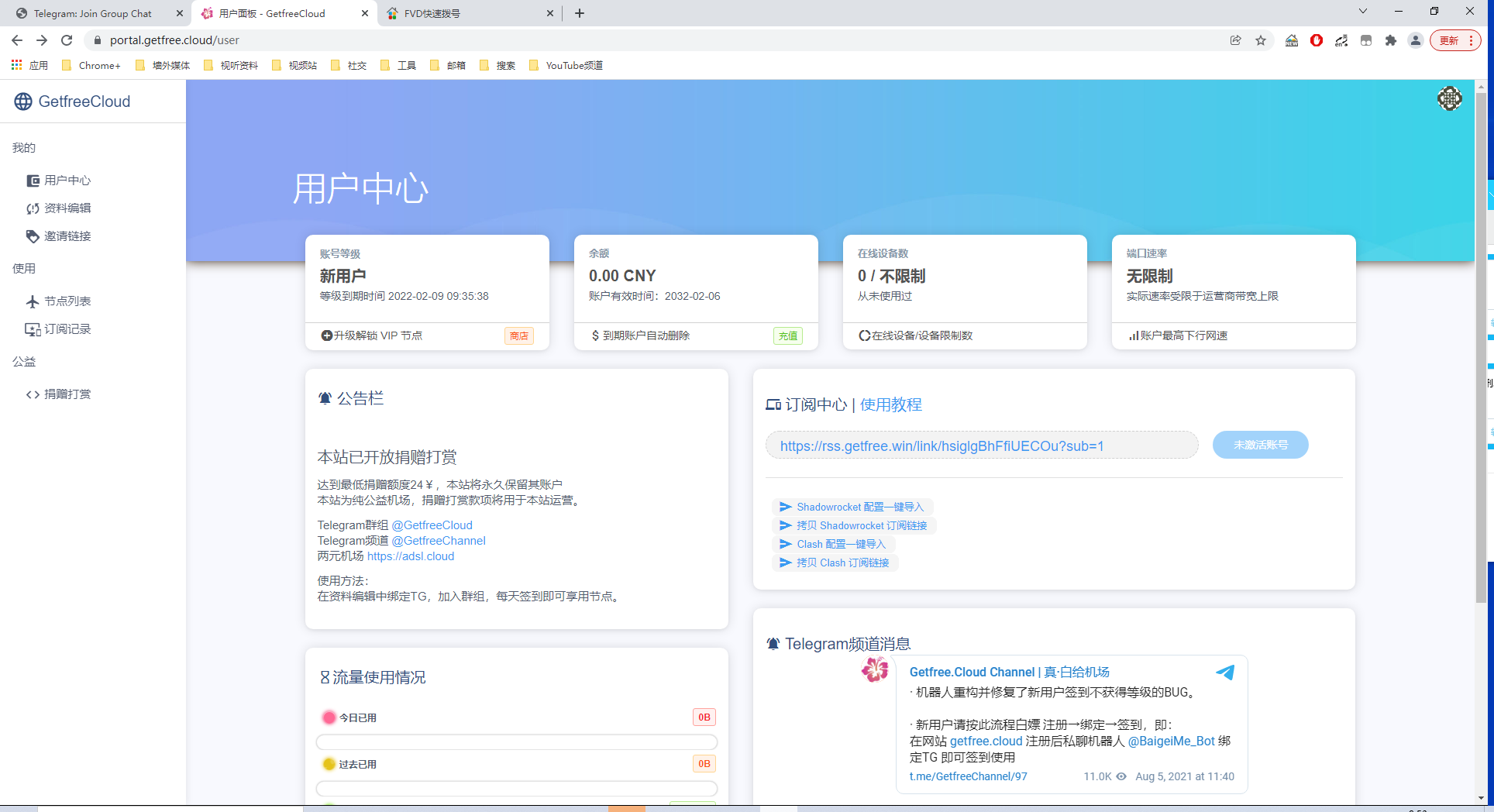
Task: Open the Chrome+ bookmark folder
Action: click(91, 65)
